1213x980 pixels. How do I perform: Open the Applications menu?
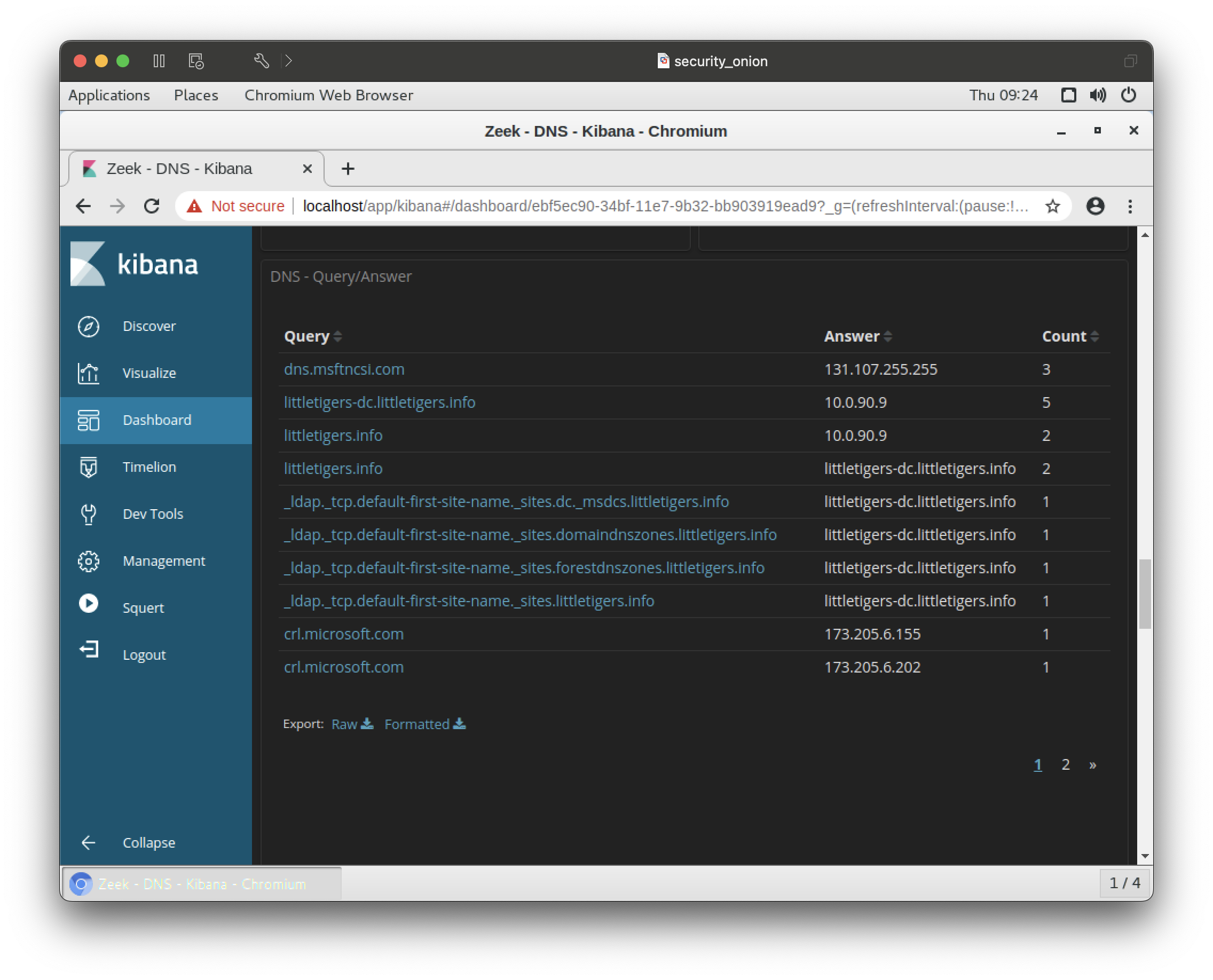(109, 95)
